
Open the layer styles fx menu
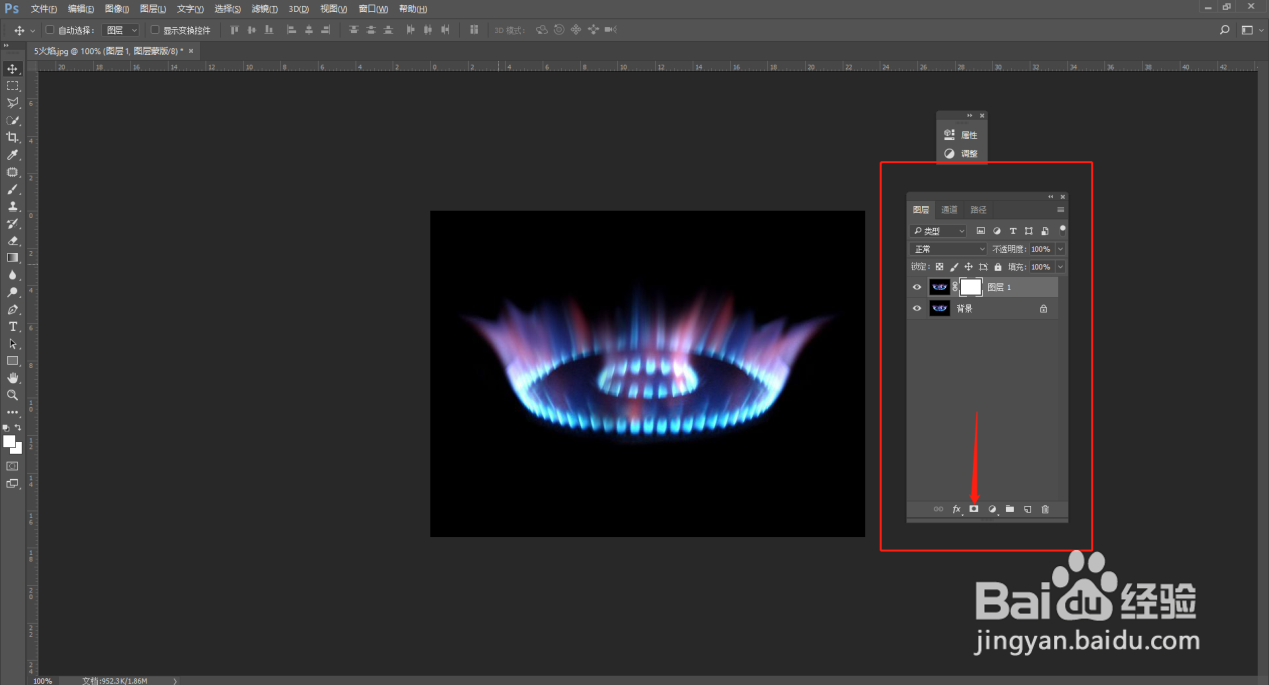click(955, 509)
